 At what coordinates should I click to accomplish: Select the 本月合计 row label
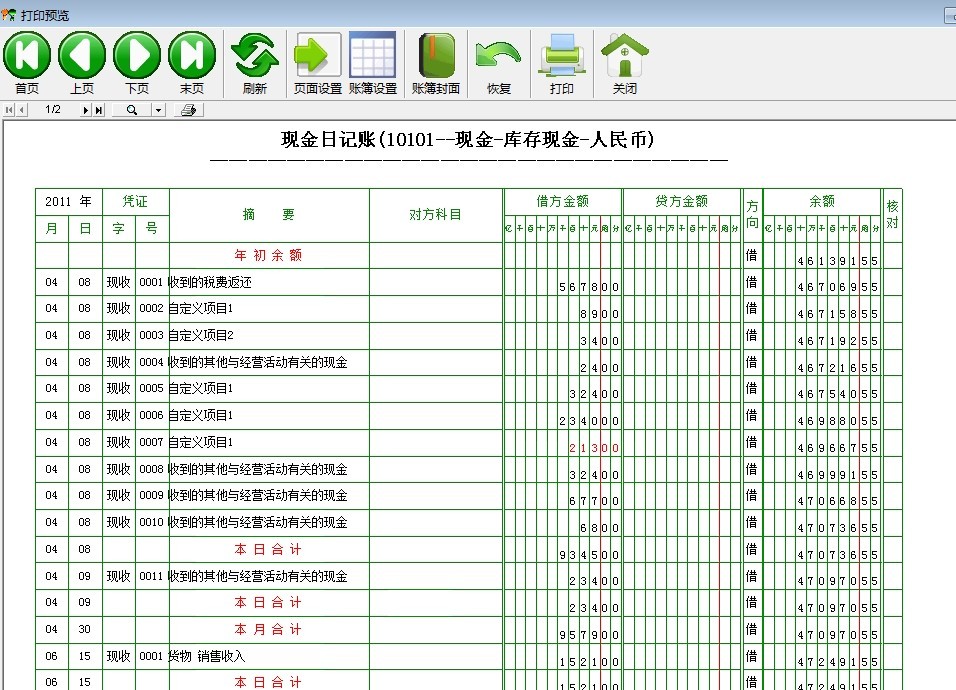pos(269,629)
